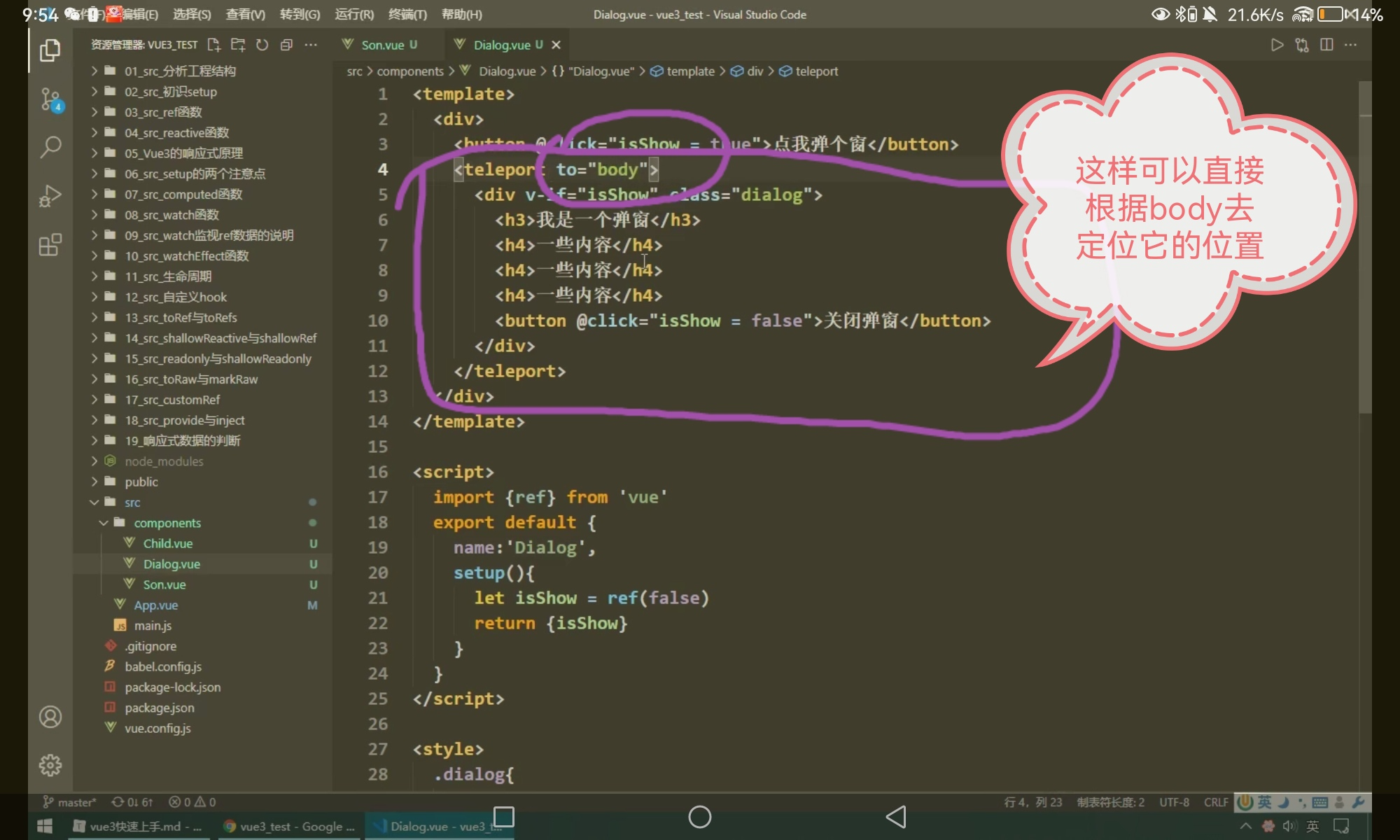Image resolution: width=1400 pixels, height=840 pixels.
Task: Collapse the src folder
Action: click(132, 503)
